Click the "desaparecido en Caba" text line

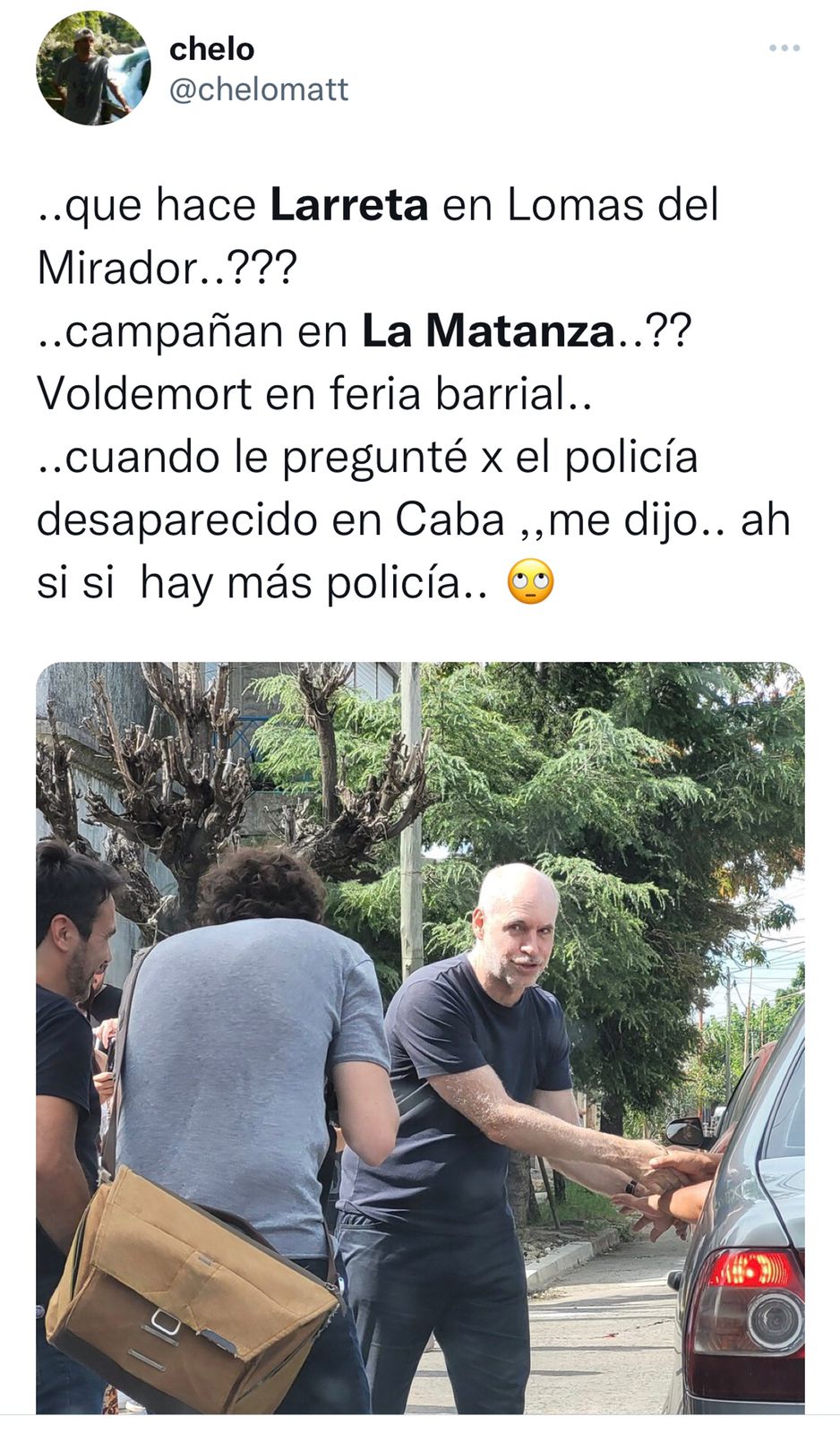tap(271, 519)
